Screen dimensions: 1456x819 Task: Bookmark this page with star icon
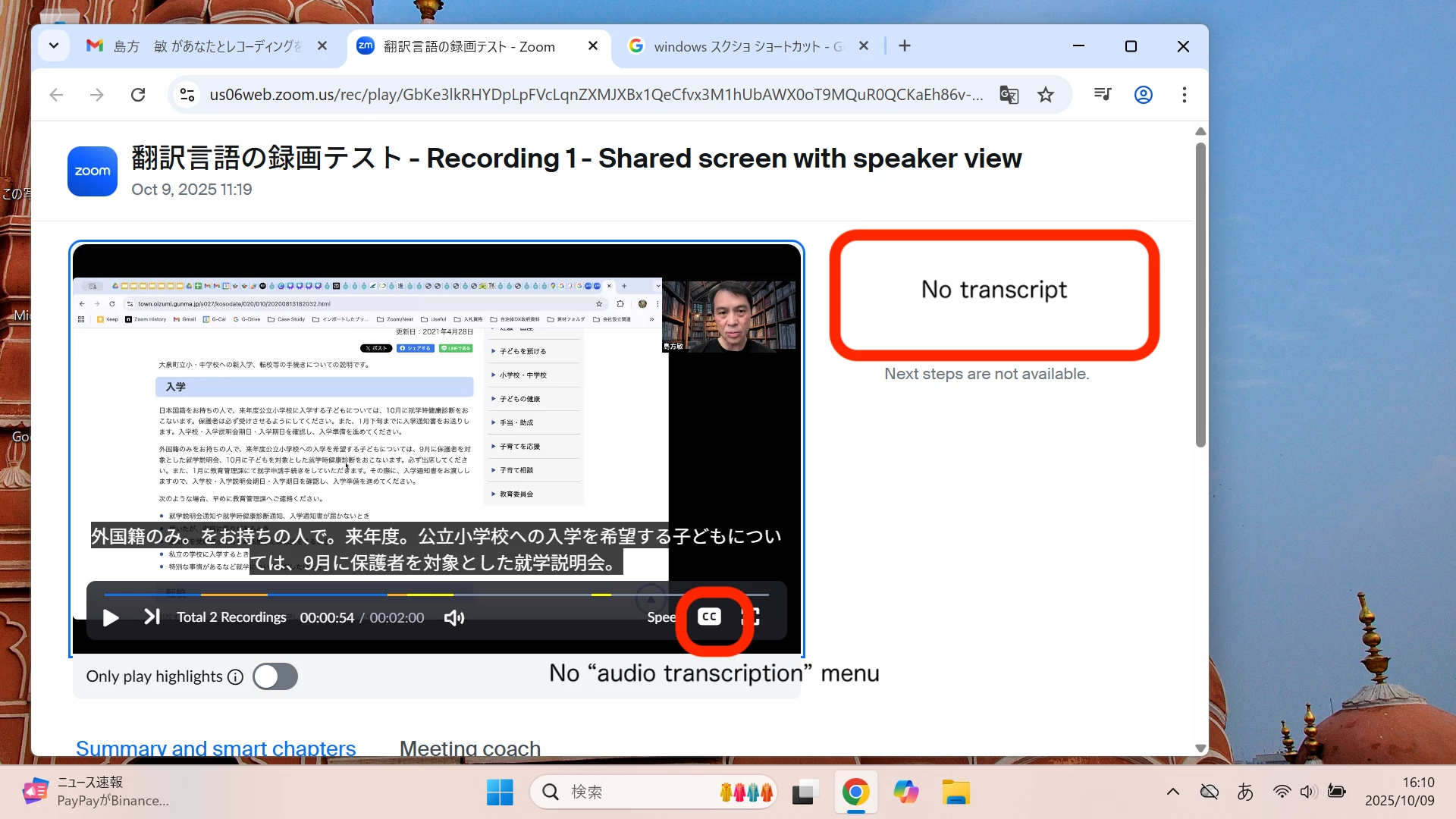1046,95
